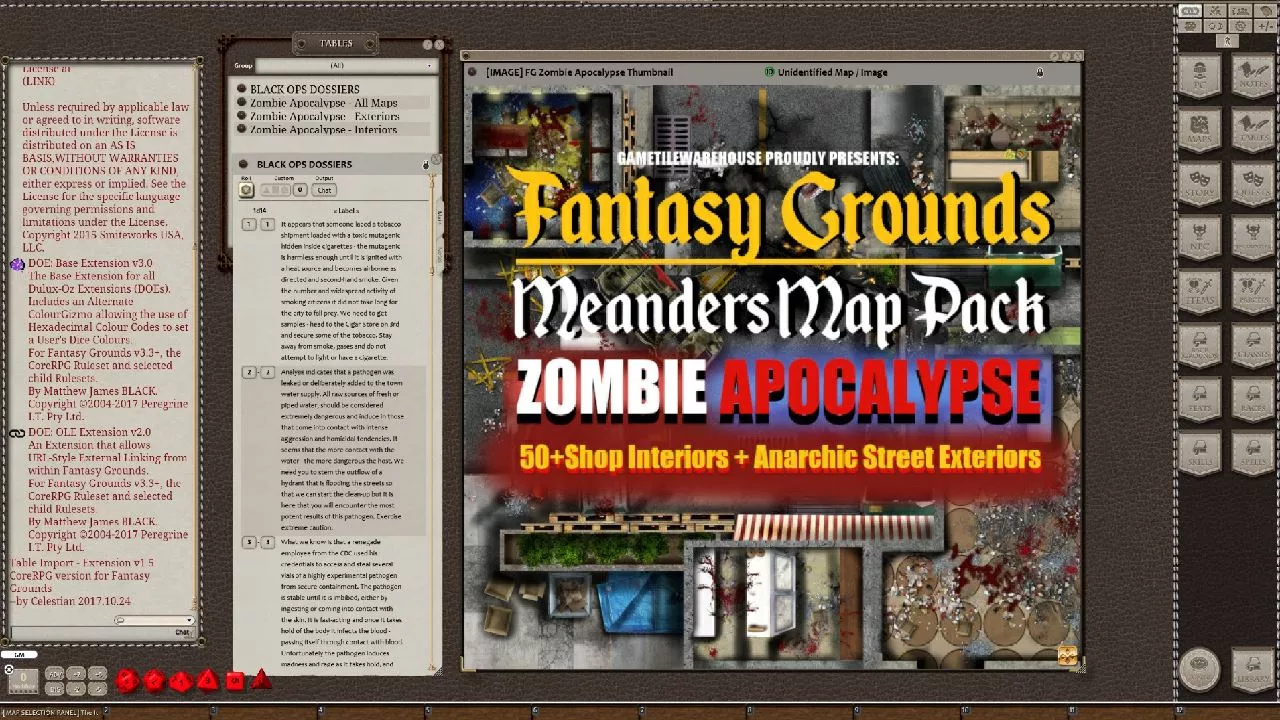1280x720 pixels.
Task: Click the Zombie Apocalypse map image
Action: coord(772,378)
